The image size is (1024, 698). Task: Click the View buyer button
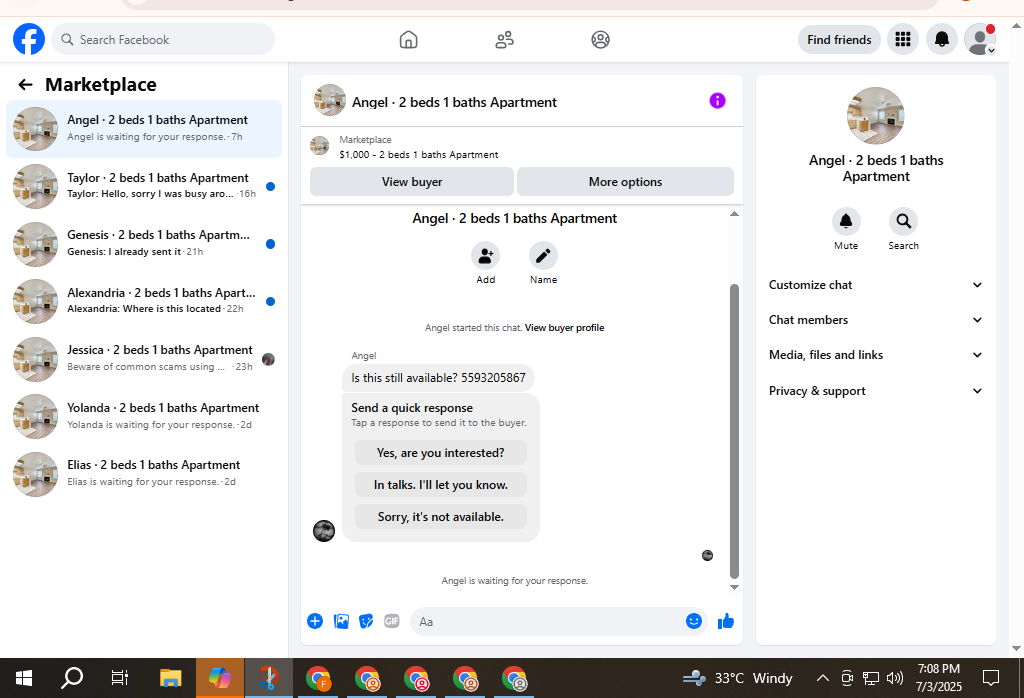[x=411, y=182]
